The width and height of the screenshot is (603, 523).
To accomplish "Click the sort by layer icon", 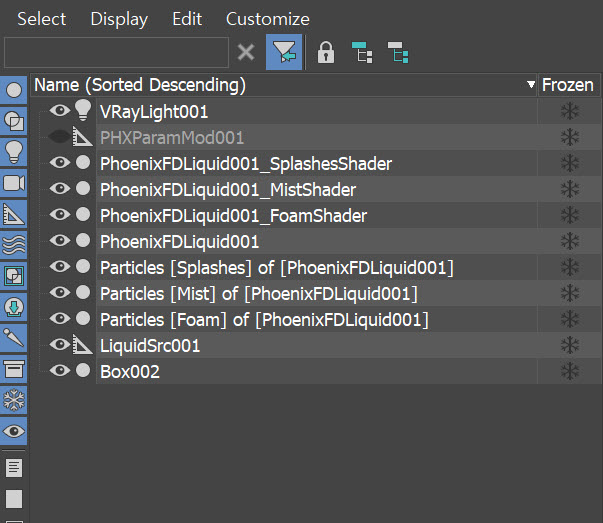I will pos(398,52).
